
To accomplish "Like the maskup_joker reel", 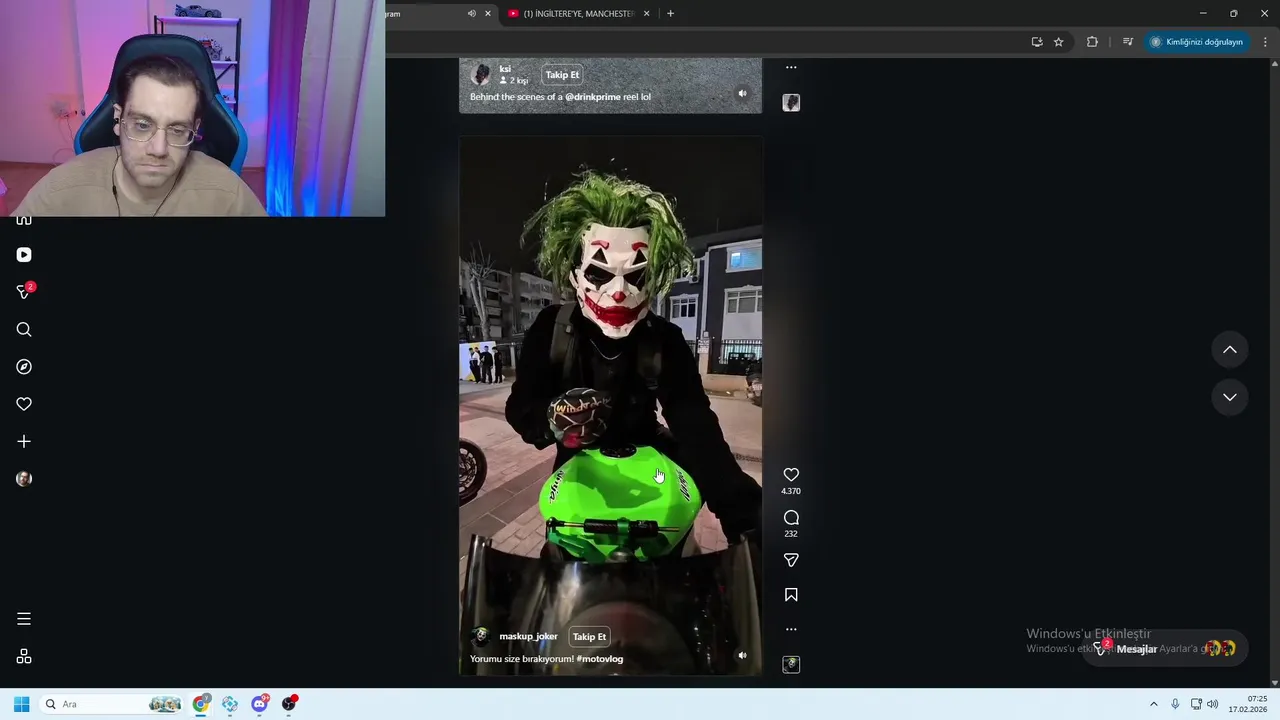I will (791, 475).
